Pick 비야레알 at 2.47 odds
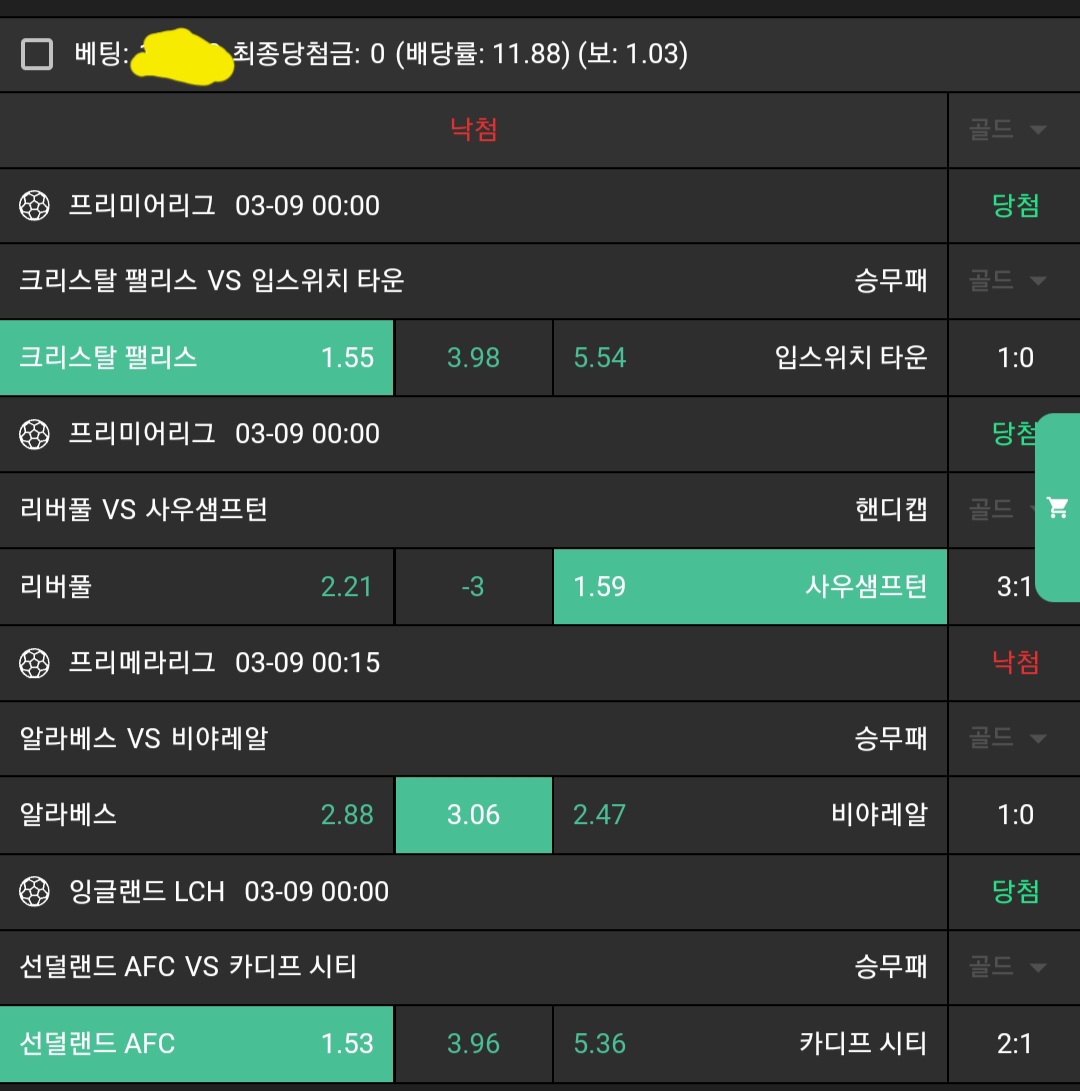 click(x=750, y=815)
